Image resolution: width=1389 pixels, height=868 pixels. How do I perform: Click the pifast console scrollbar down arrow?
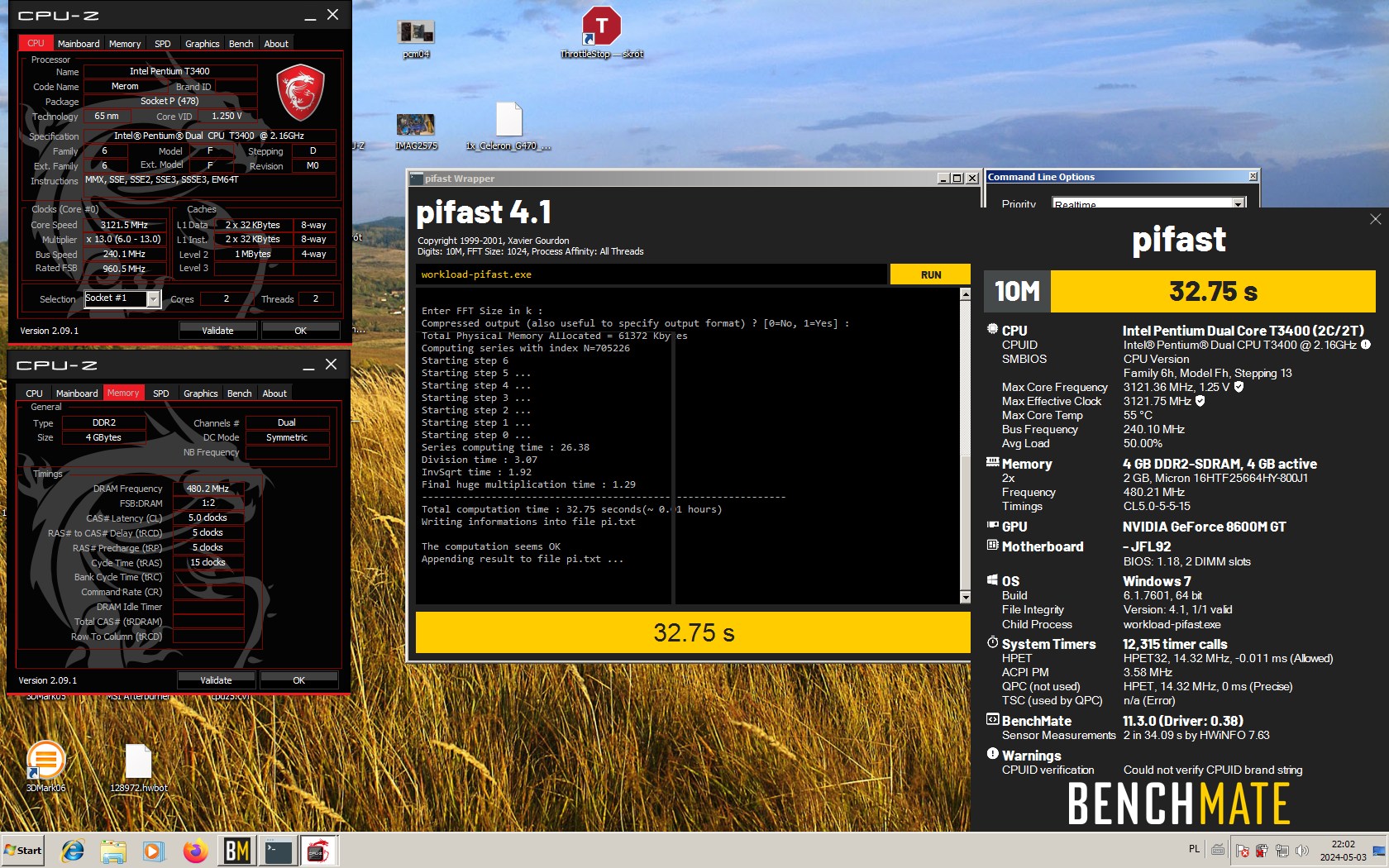[965, 597]
